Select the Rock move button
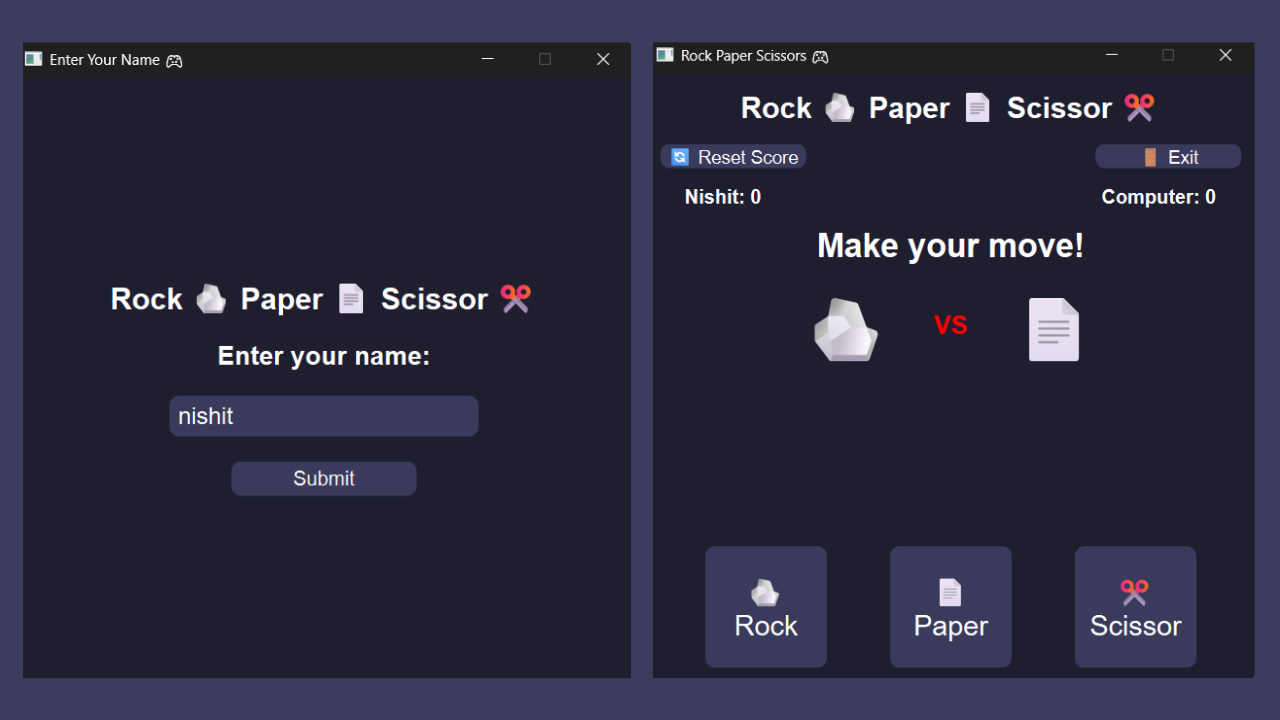Viewport: 1280px width, 720px height. (766, 607)
